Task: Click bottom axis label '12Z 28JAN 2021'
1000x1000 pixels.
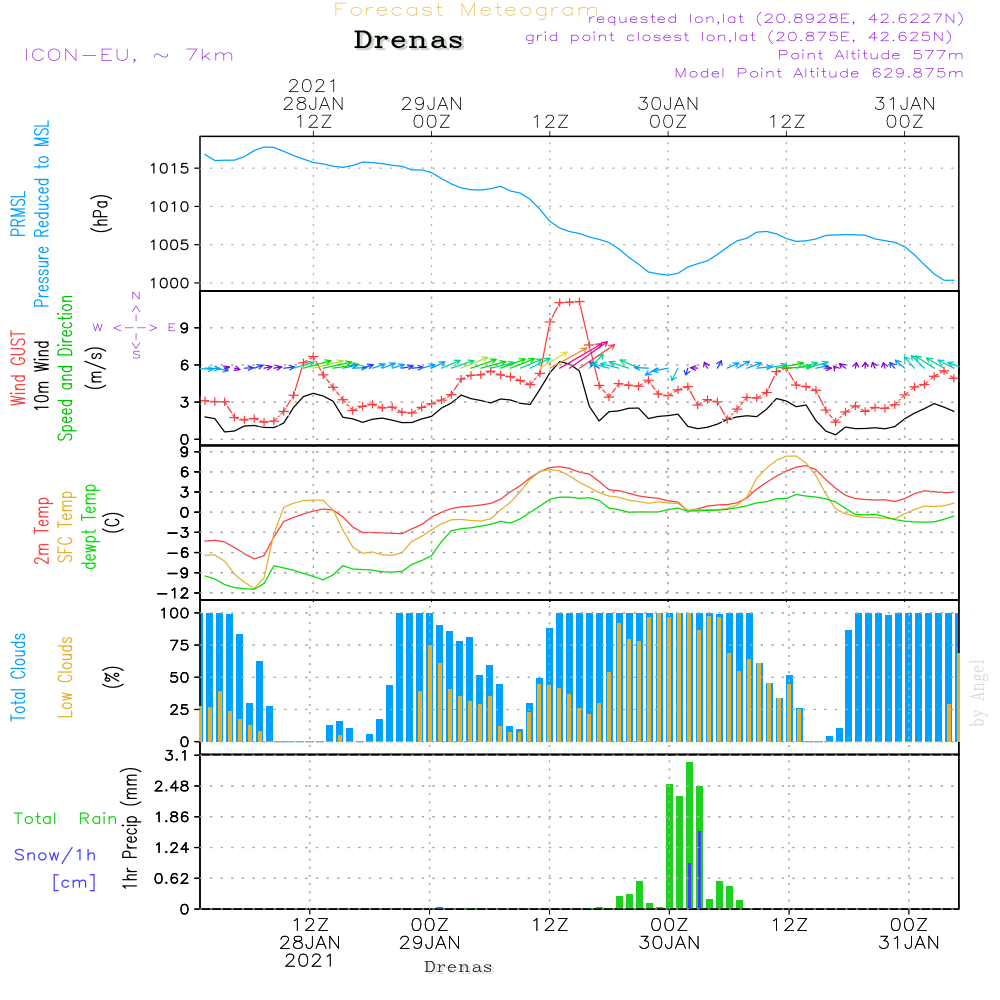Action: (x=309, y=943)
